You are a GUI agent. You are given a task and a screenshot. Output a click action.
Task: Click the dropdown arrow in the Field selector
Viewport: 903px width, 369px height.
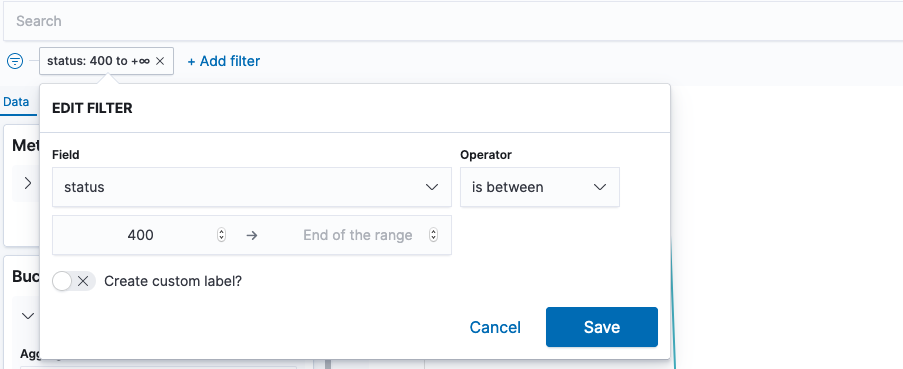432,187
